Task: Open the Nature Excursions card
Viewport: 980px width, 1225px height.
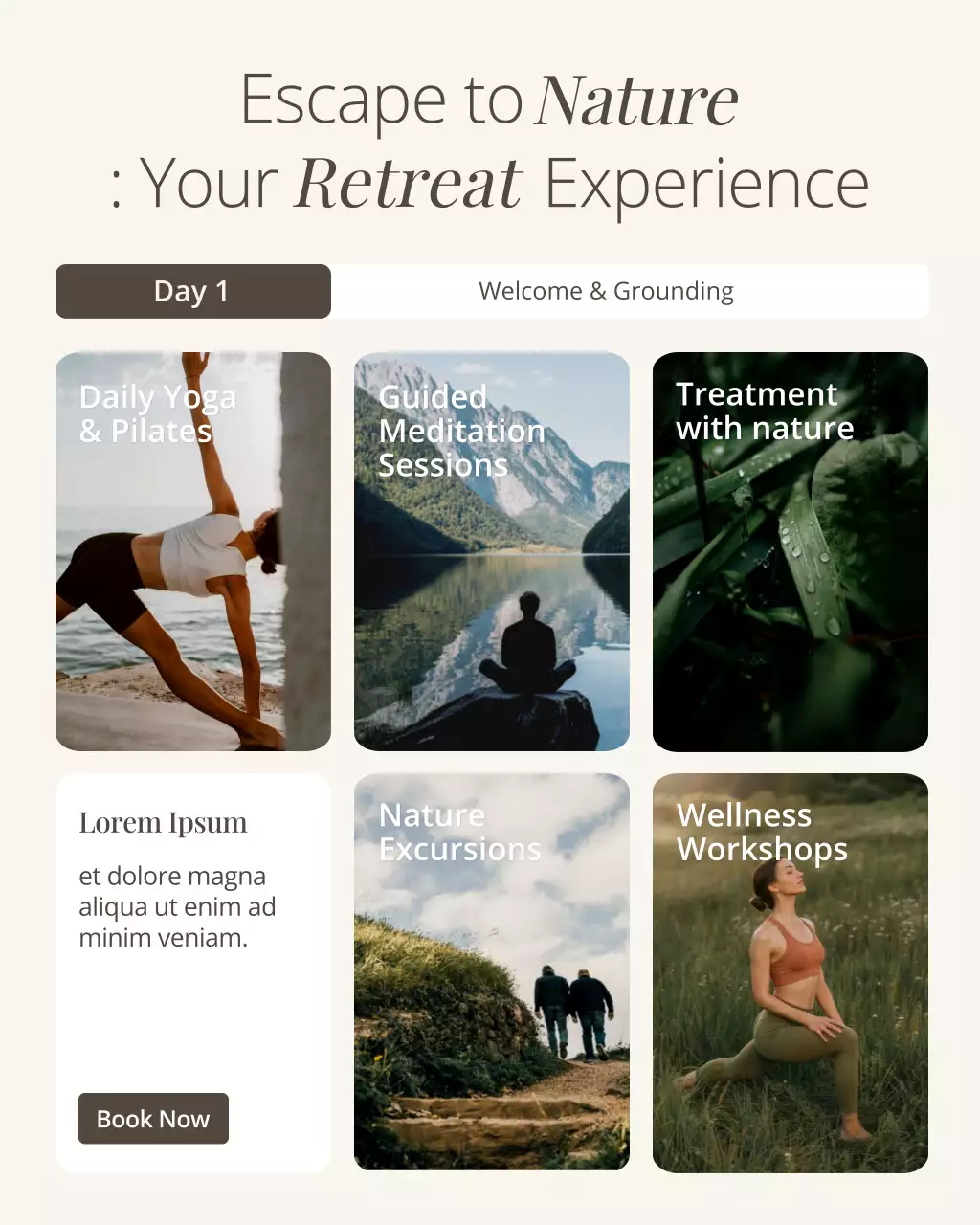Action: 492,972
